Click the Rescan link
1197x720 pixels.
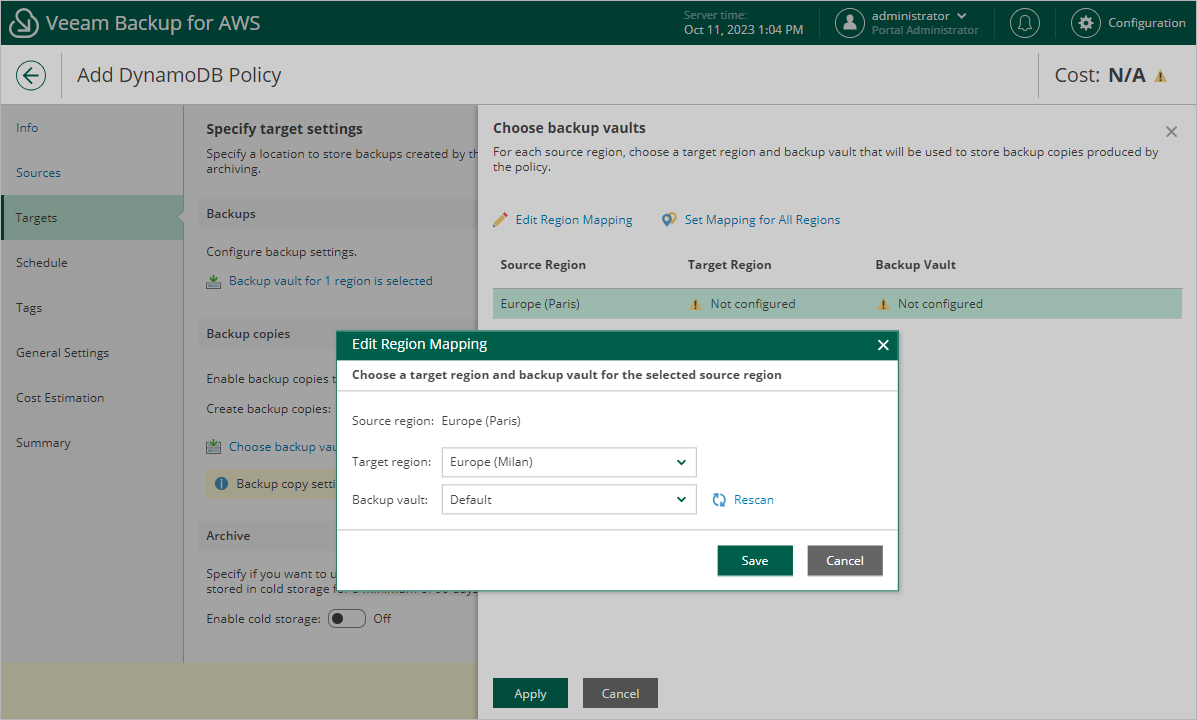[753, 500]
